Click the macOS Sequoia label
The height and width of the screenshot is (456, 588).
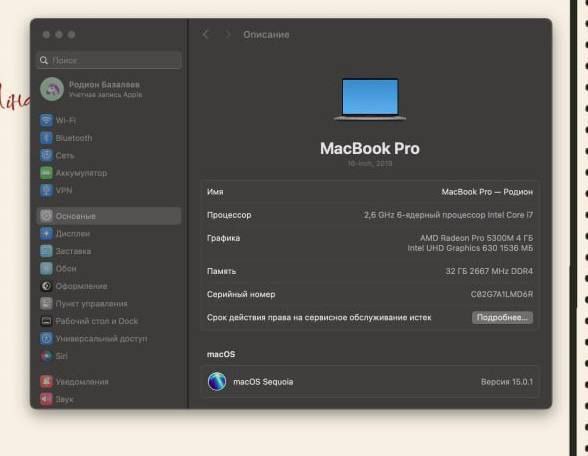point(263,382)
